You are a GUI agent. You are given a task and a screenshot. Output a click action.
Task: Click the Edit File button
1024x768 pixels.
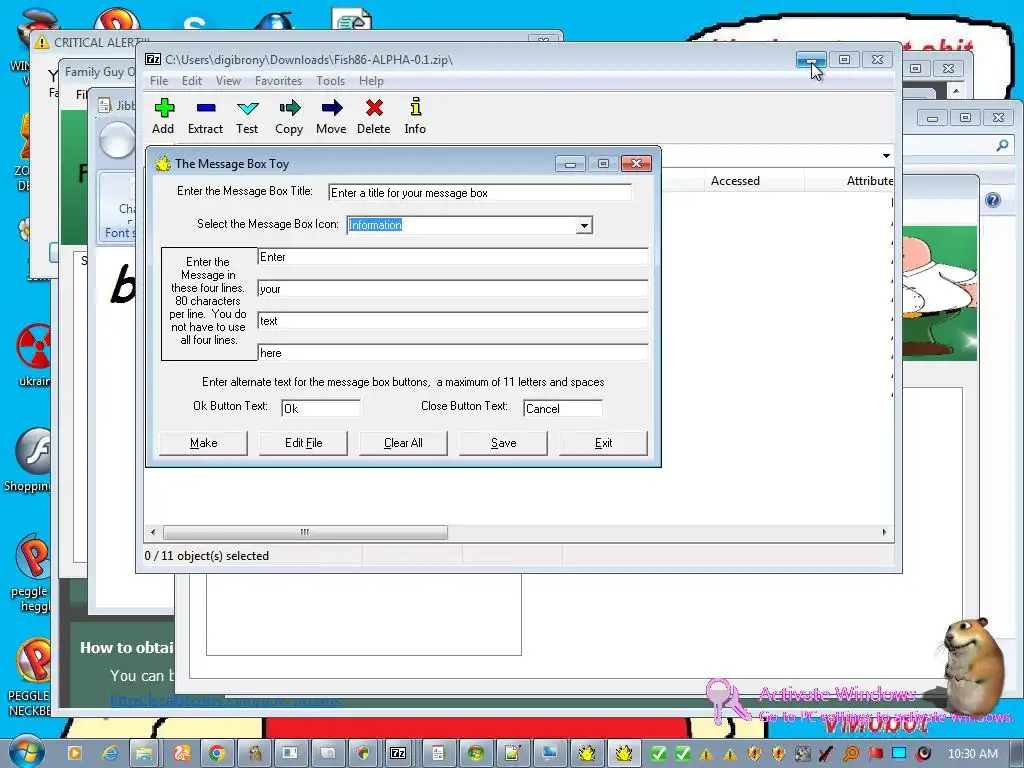pyautogui.click(x=303, y=443)
